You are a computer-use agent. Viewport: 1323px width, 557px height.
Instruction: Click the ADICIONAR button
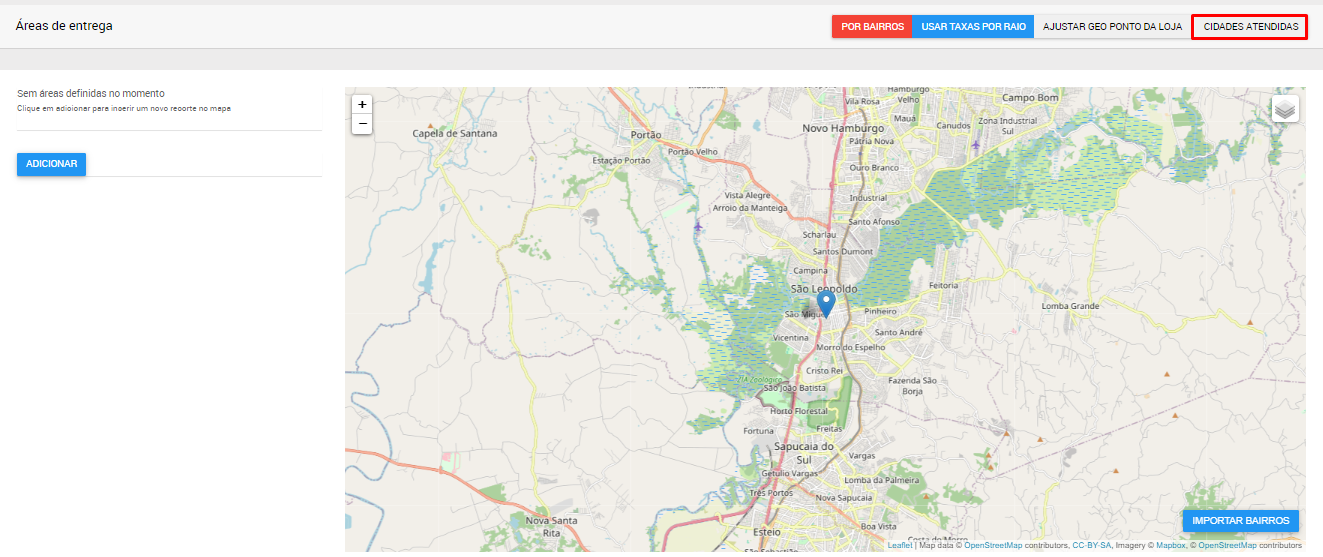52,164
